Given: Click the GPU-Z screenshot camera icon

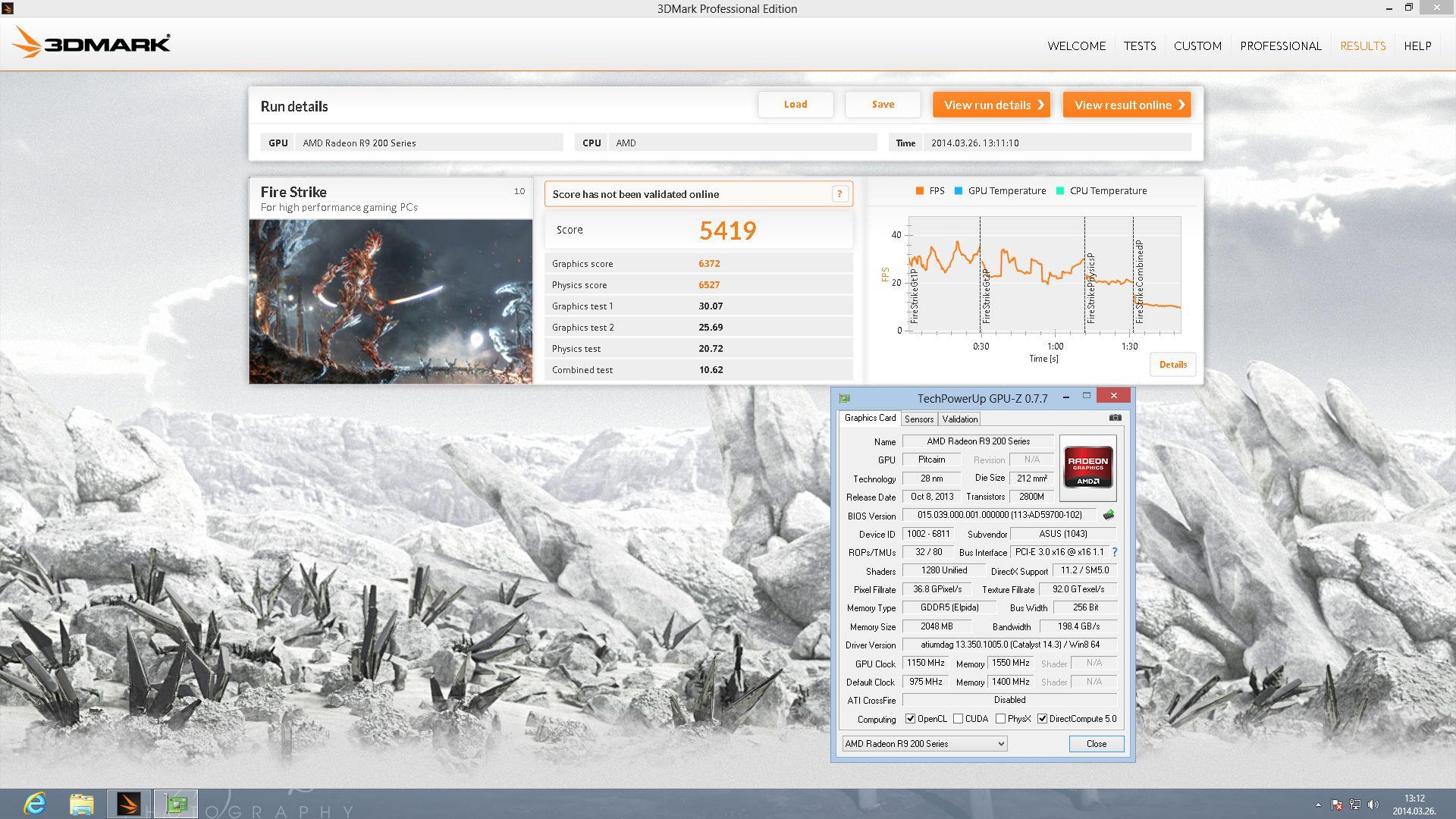Looking at the screenshot, I should 1115,418.
